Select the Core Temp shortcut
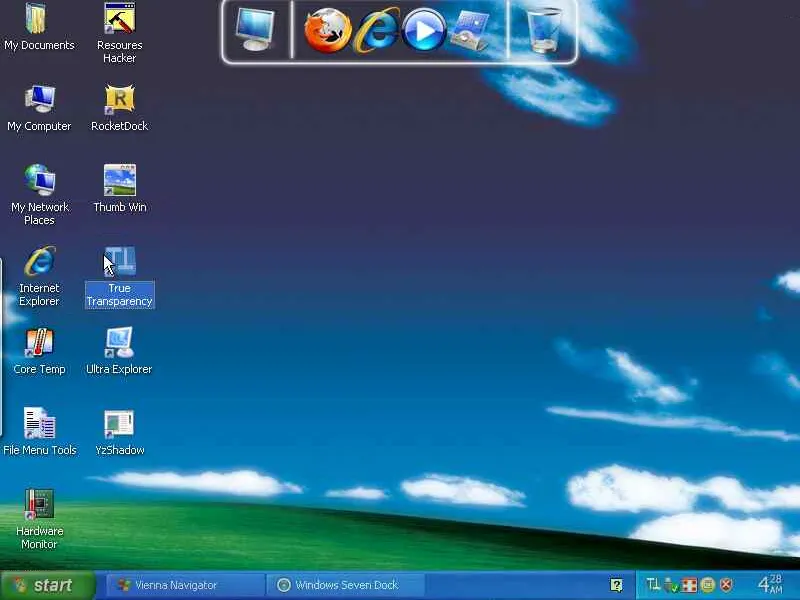The width and height of the screenshot is (800, 600). [39, 351]
